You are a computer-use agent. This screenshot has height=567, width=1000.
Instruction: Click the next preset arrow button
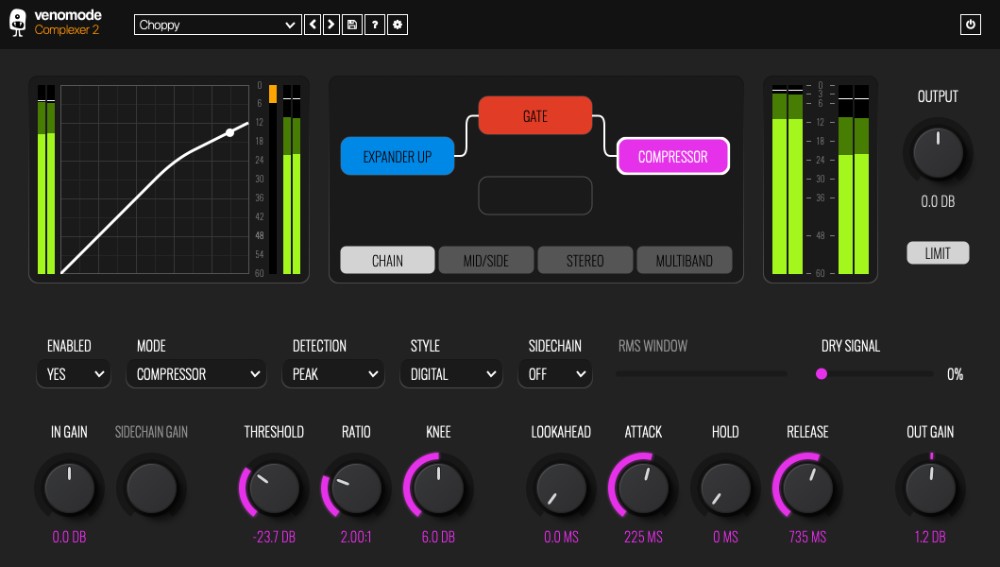pos(331,25)
